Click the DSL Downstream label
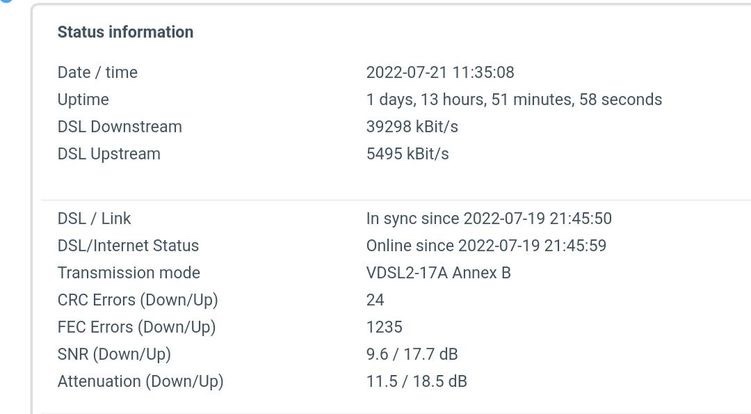This screenshot has height=414, width=751. (120, 127)
